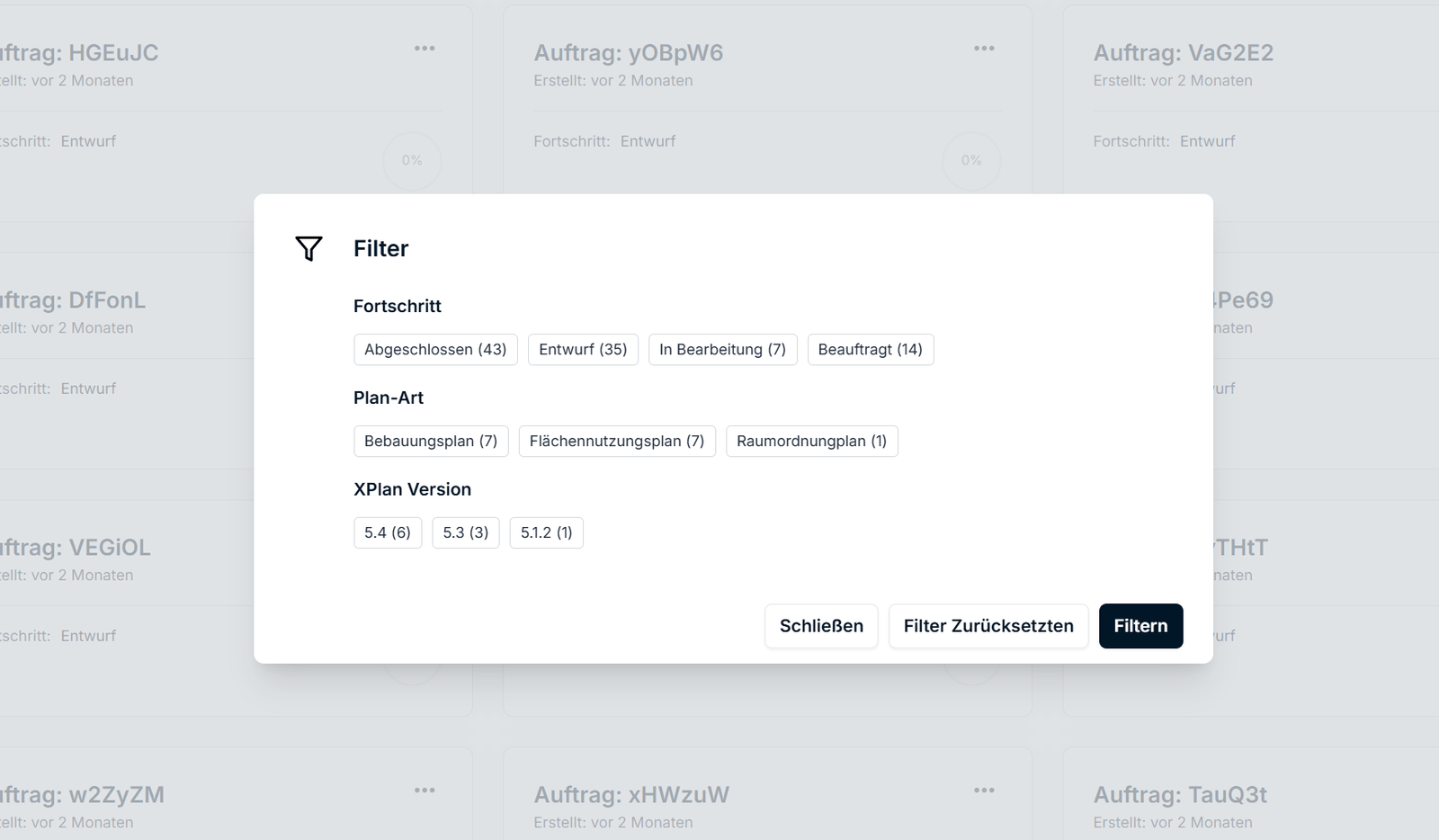Image resolution: width=1439 pixels, height=840 pixels.
Task: Enable the Raumordnungplan (1) filter chip
Action: pos(811,441)
